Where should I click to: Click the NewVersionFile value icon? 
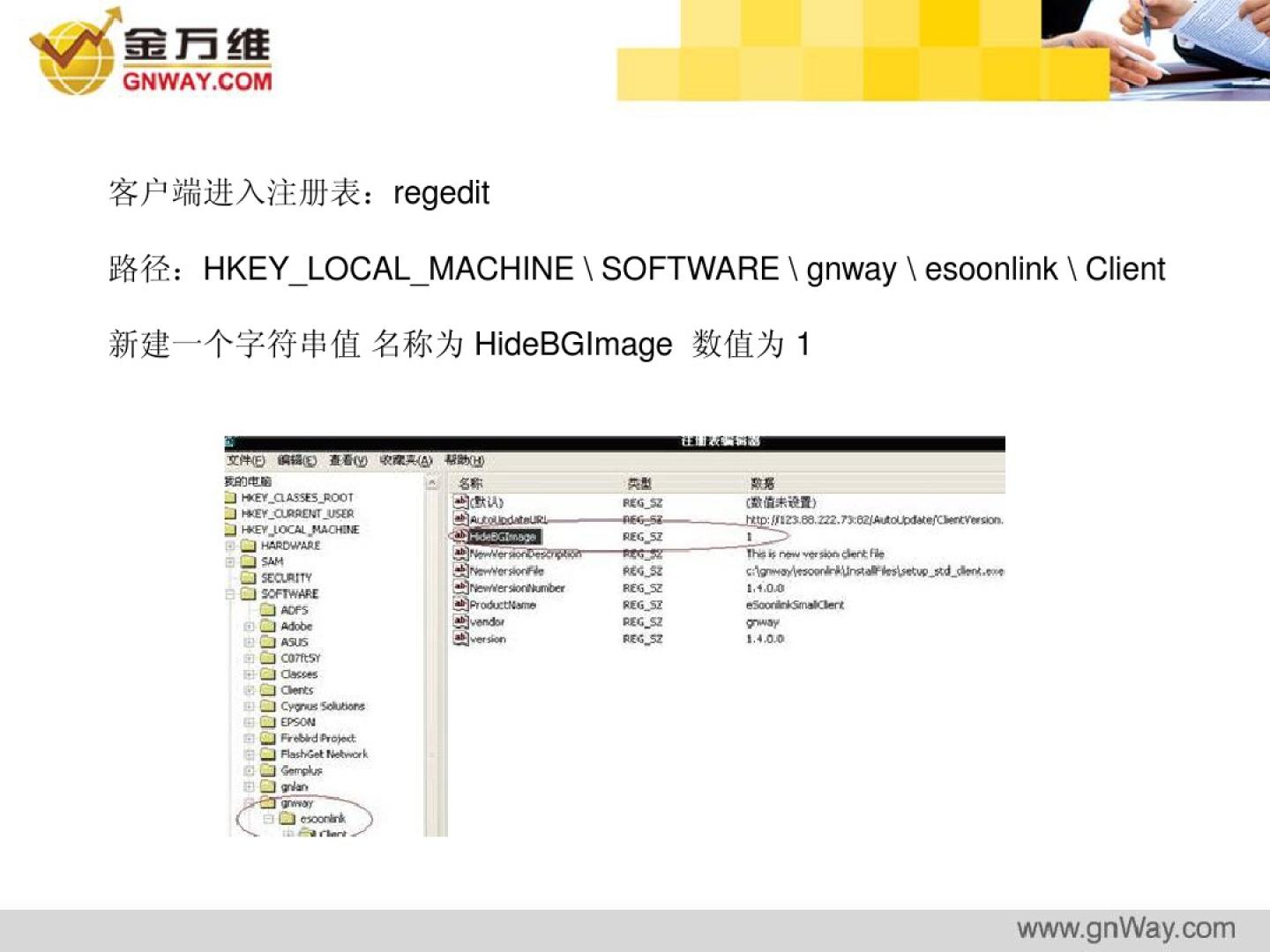coord(459,570)
